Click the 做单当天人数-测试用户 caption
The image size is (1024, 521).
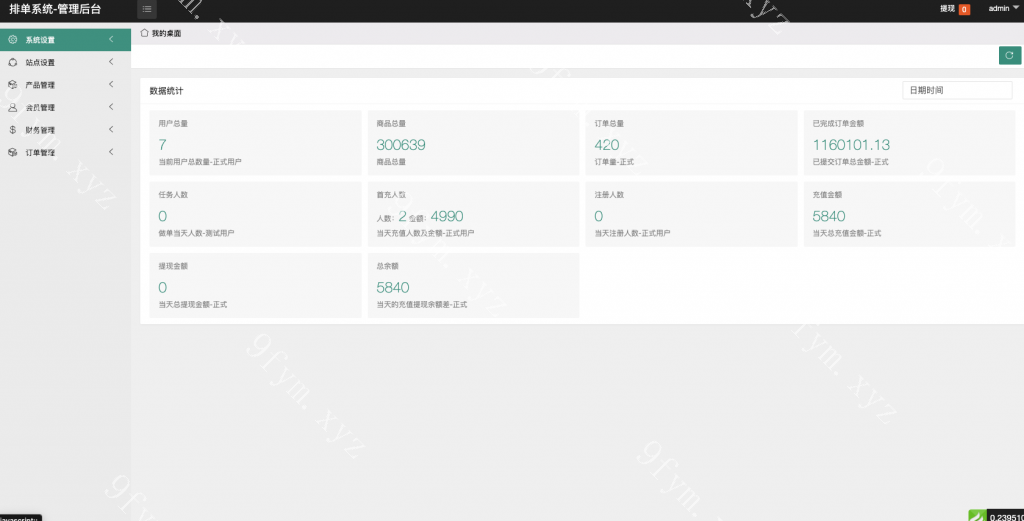pos(196,233)
